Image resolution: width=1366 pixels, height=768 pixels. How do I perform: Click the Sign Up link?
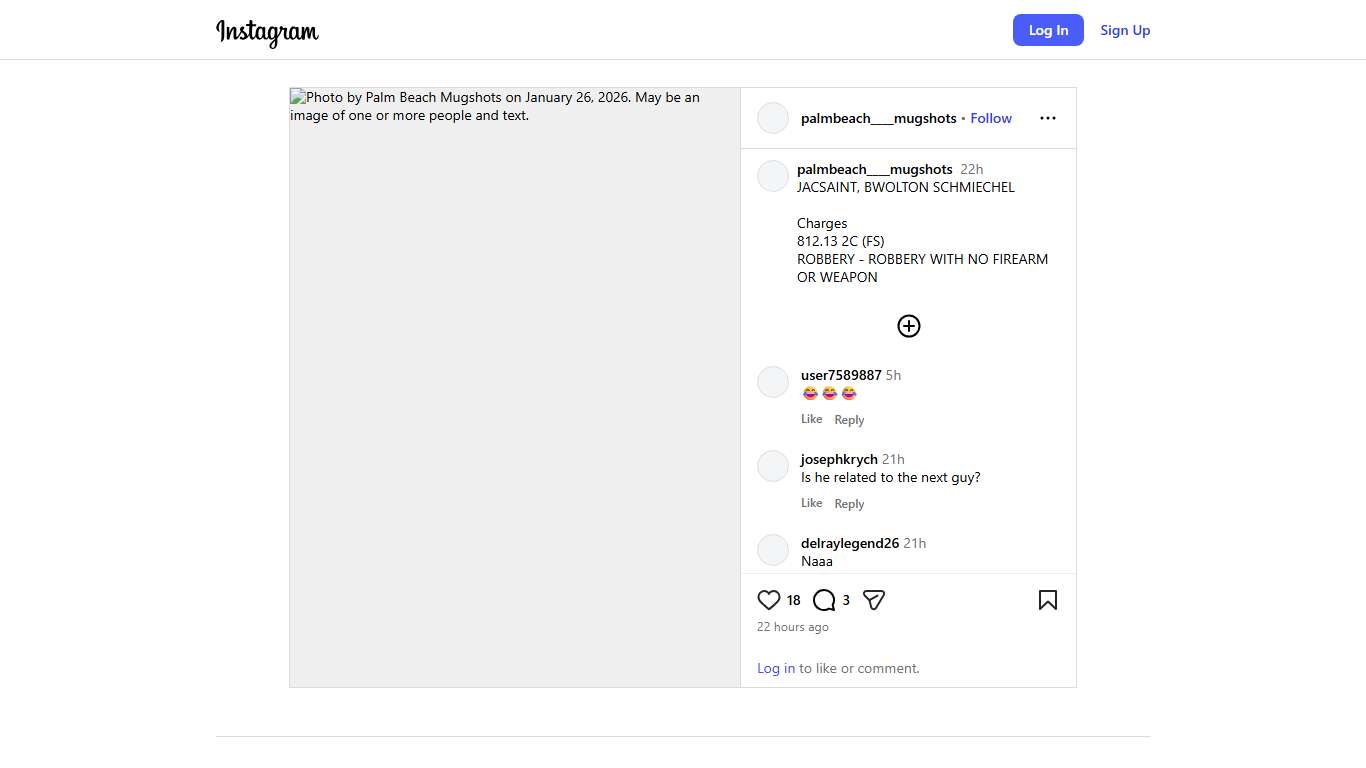pyautogui.click(x=1125, y=30)
